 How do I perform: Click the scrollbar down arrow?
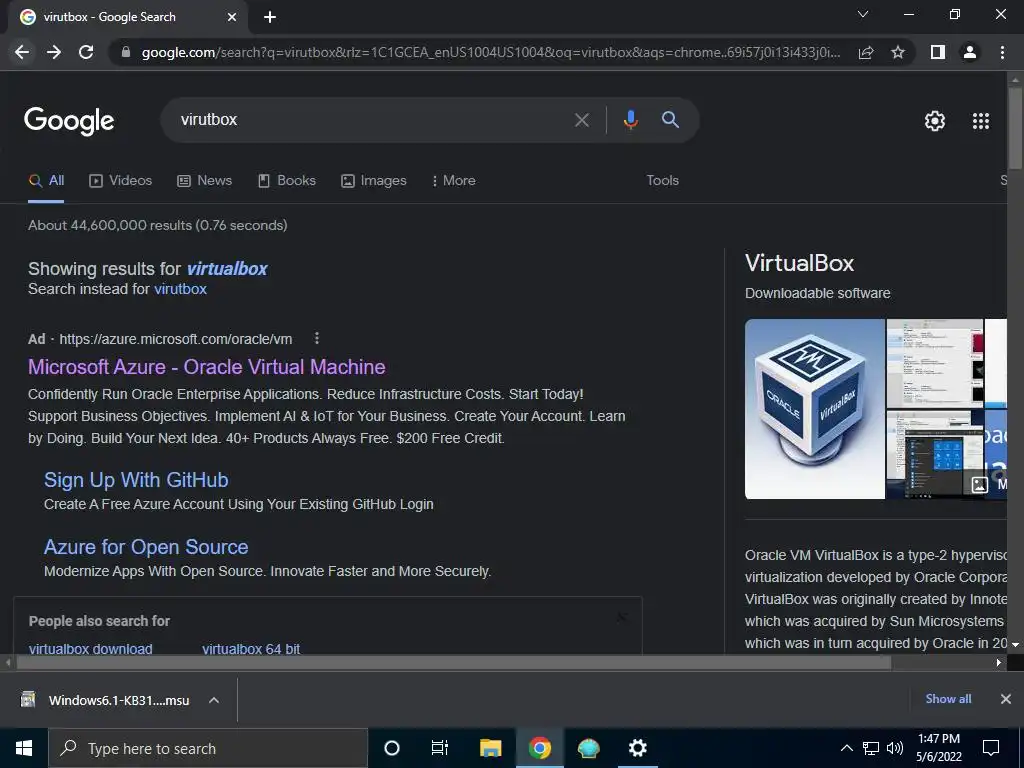[x=1016, y=645]
